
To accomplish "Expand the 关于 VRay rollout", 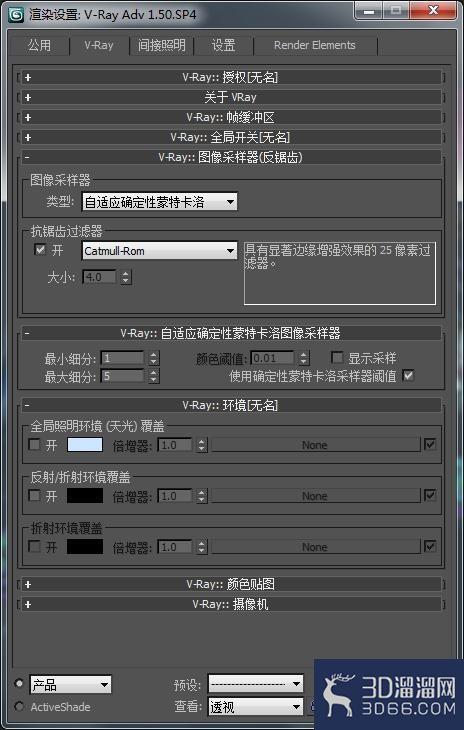I will 231,97.
